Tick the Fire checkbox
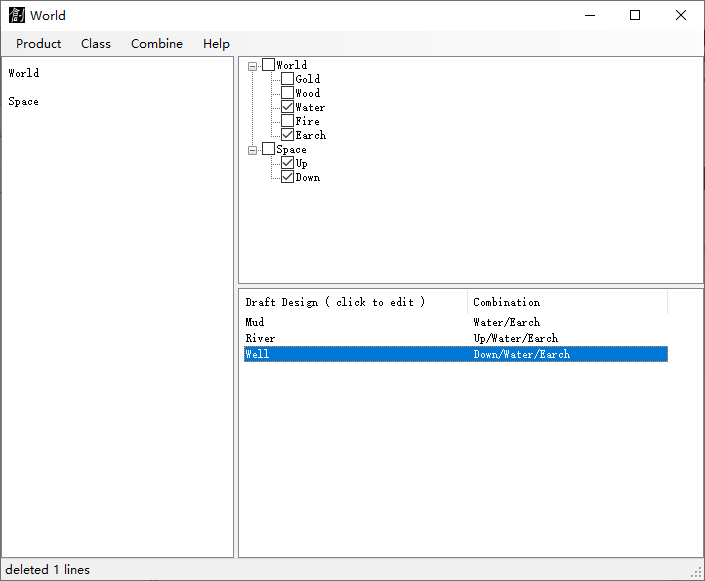The height and width of the screenshot is (581, 705). [x=288, y=121]
